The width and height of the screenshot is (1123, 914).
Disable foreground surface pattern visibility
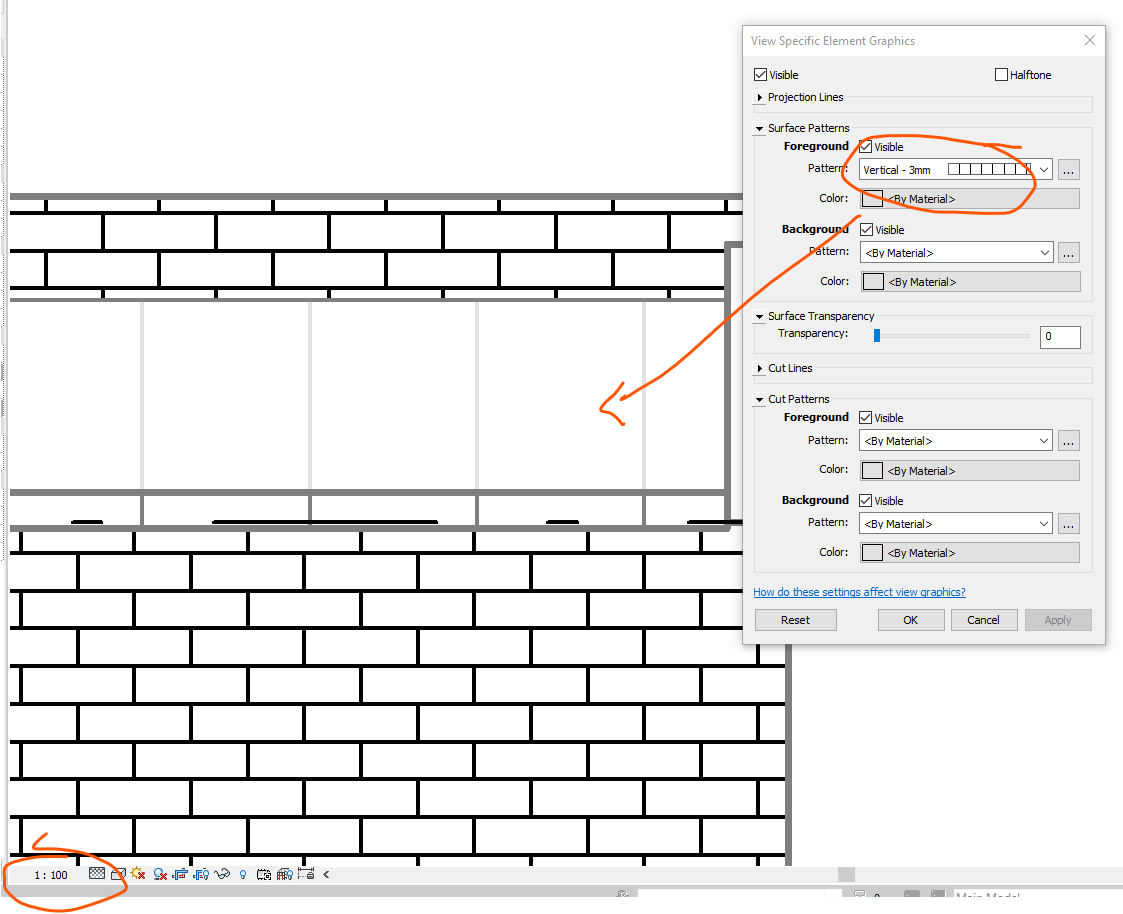(866, 146)
